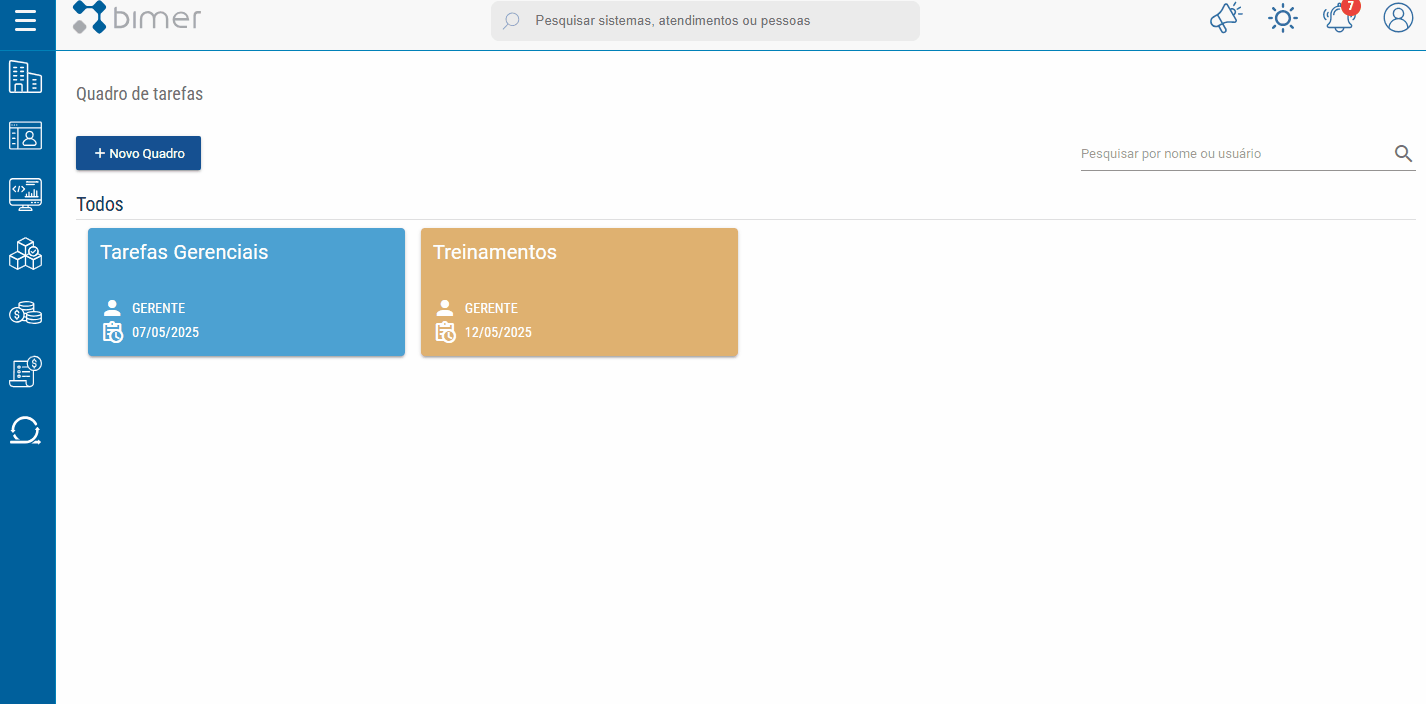The image size is (1426, 704).
Task: Open the circular sync arrows sidebar icon
Action: (x=26, y=431)
